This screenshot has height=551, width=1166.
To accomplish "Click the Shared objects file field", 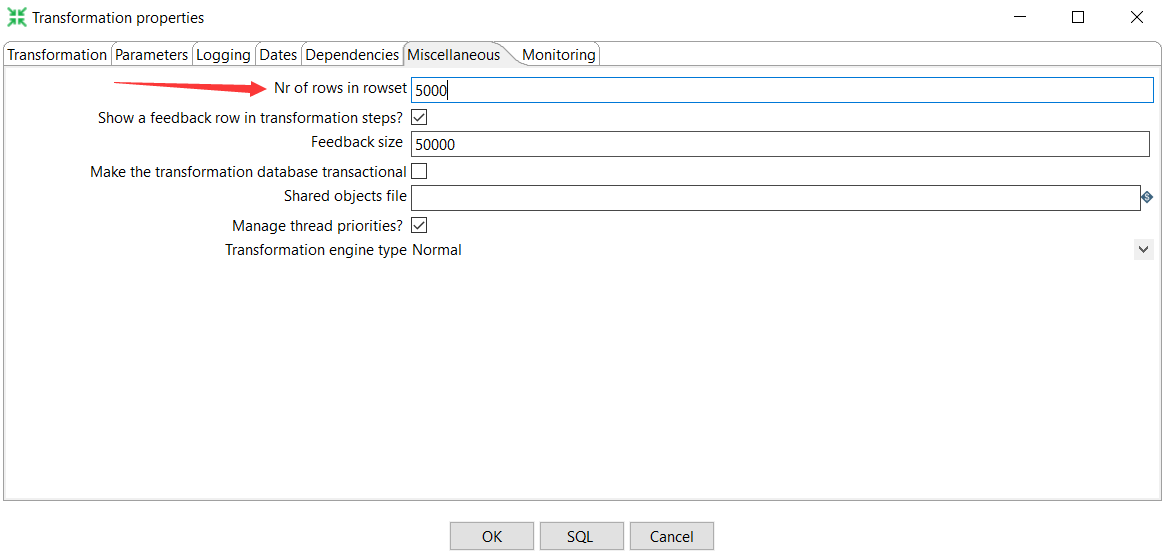I will [776, 198].
